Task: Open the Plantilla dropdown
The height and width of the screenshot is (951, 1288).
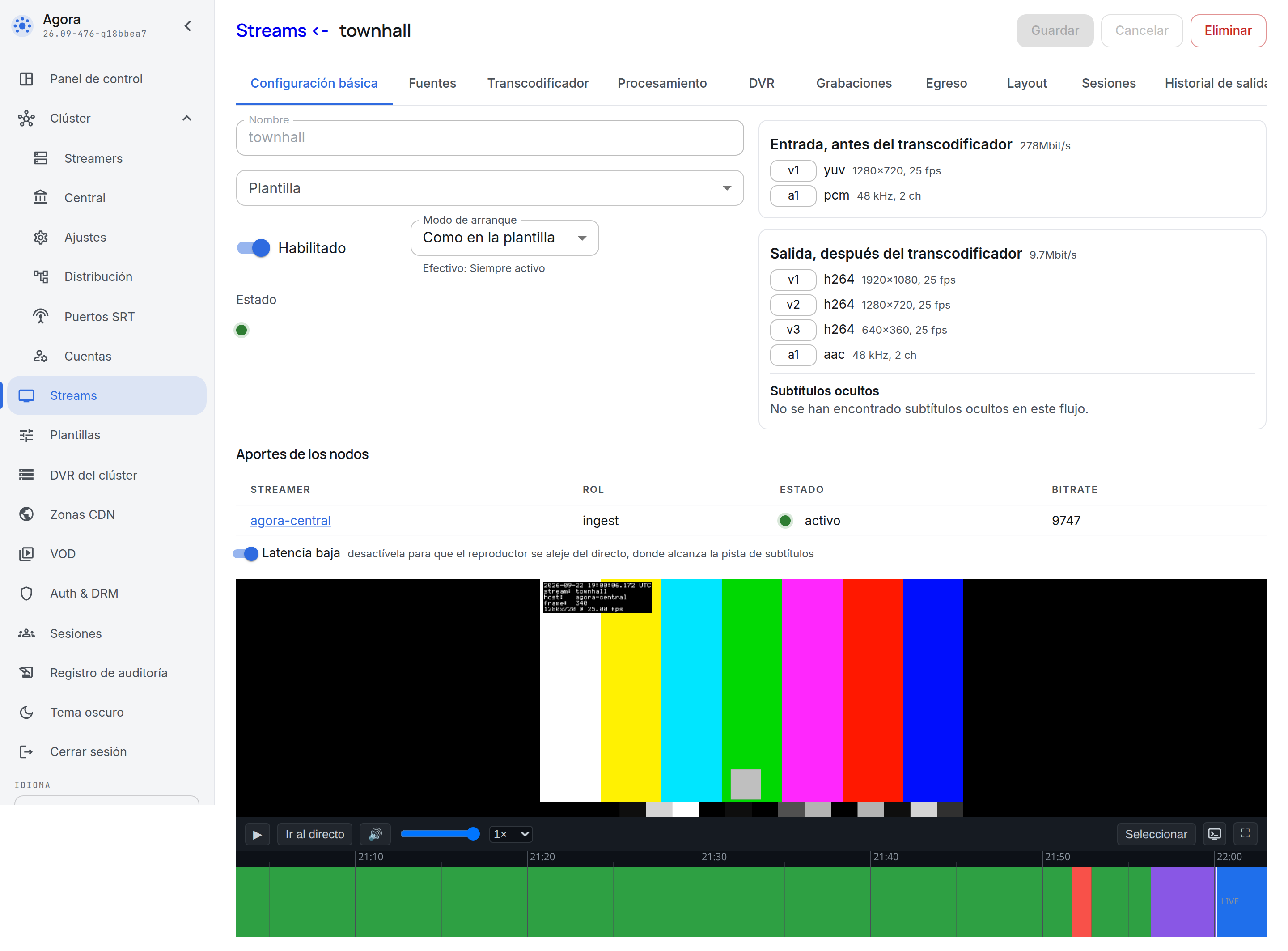Action: 490,188
